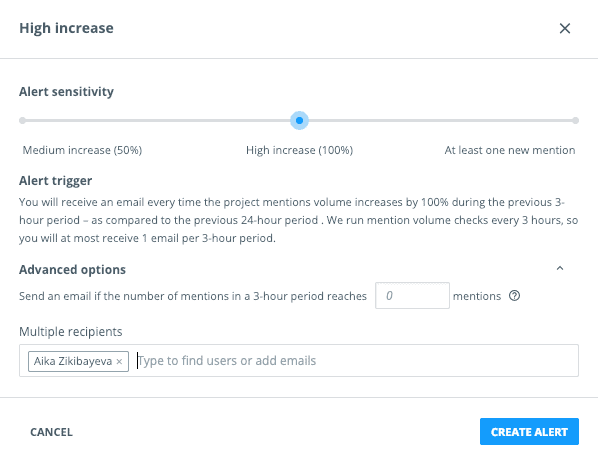The image size is (598, 464).
Task: Collapse the Advanced options section
Action: (x=559, y=268)
